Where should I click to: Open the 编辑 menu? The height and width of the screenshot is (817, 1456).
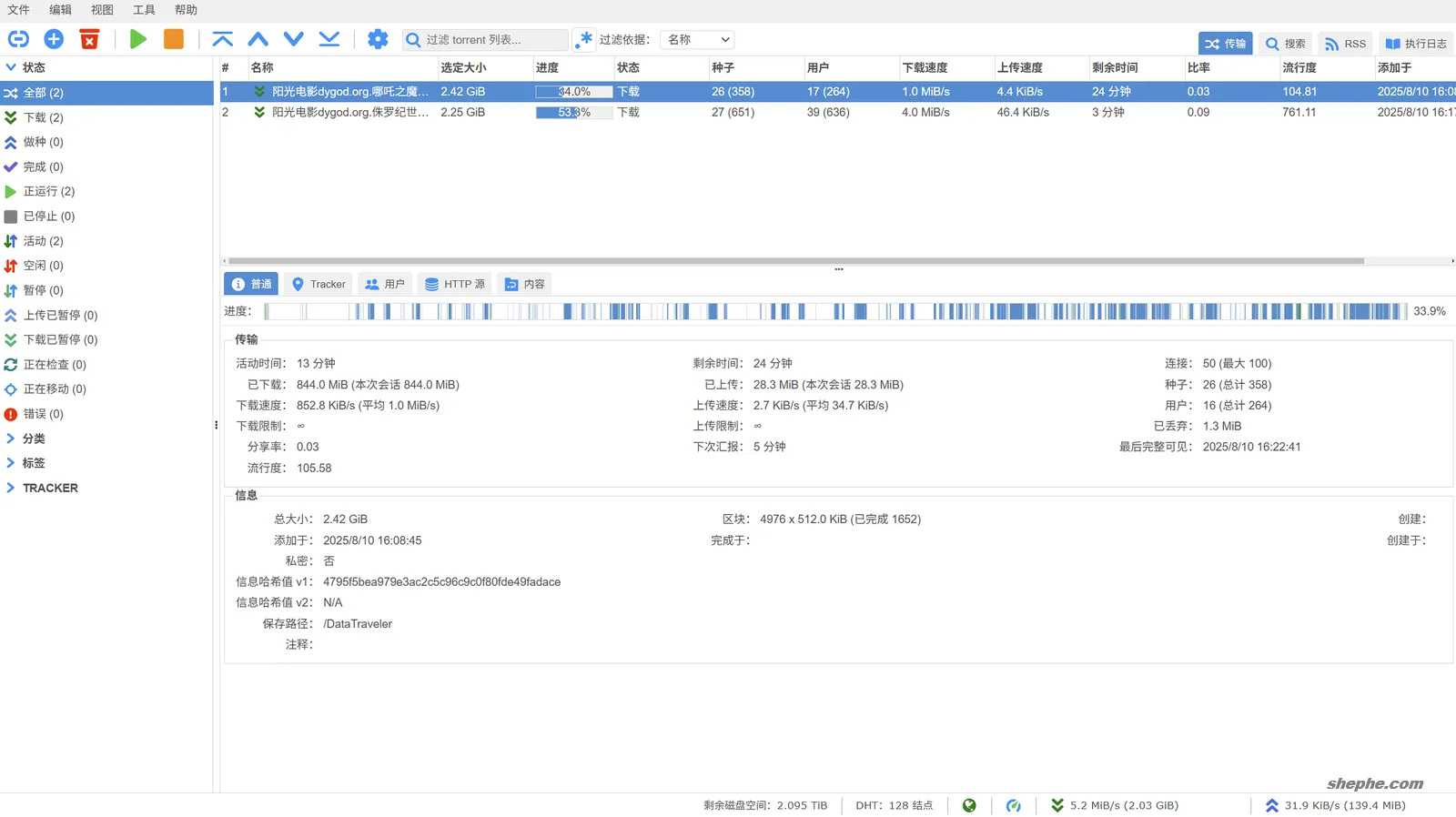tap(60, 10)
